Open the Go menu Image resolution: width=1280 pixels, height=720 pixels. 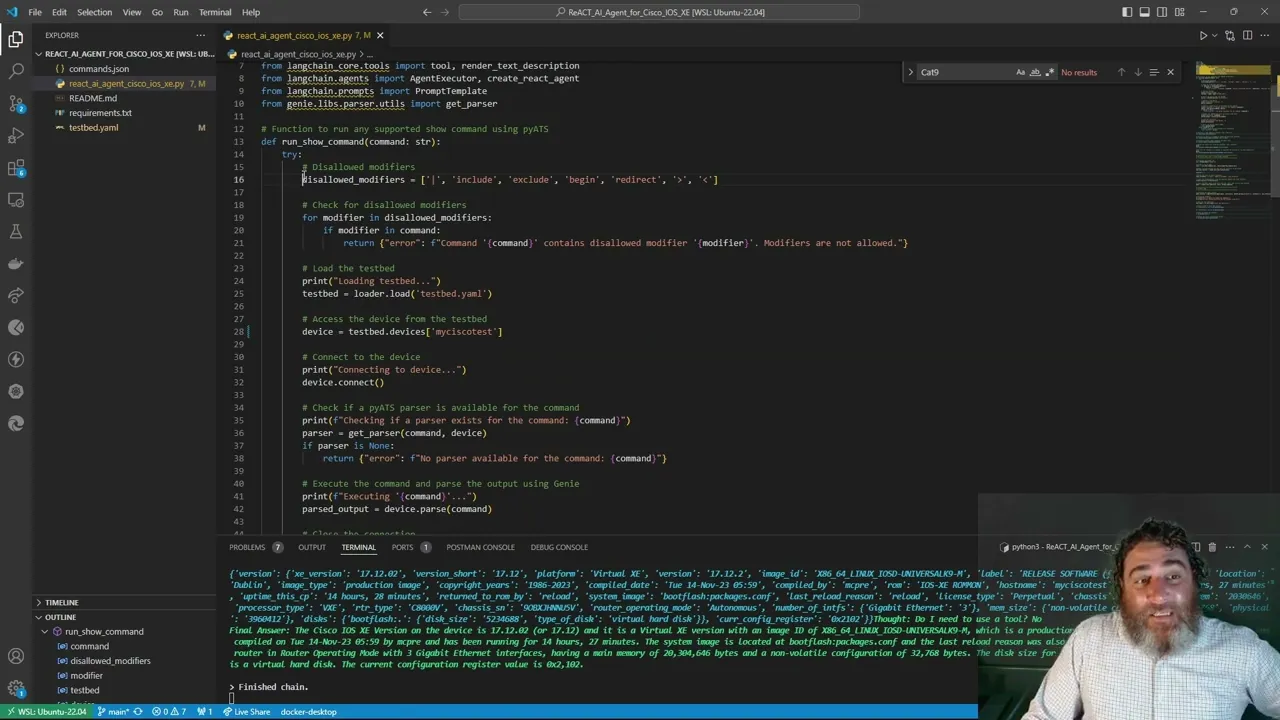[x=157, y=12]
